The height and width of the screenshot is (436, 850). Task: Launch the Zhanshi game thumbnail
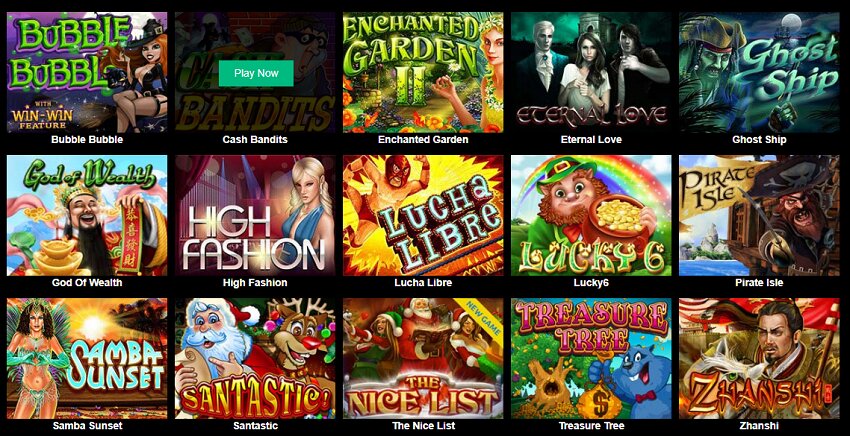759,358
